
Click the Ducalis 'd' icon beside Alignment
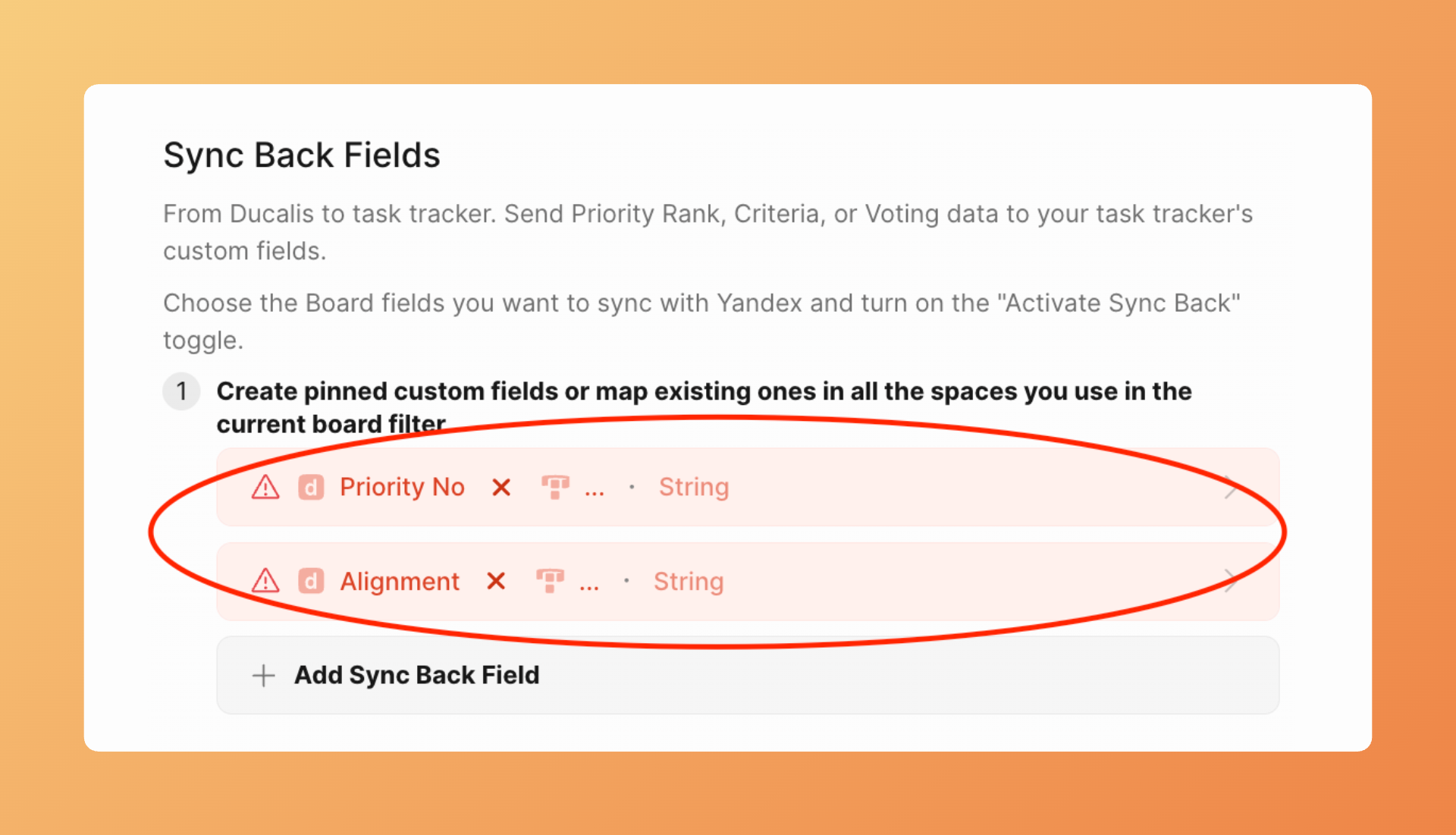click(311, 581)
